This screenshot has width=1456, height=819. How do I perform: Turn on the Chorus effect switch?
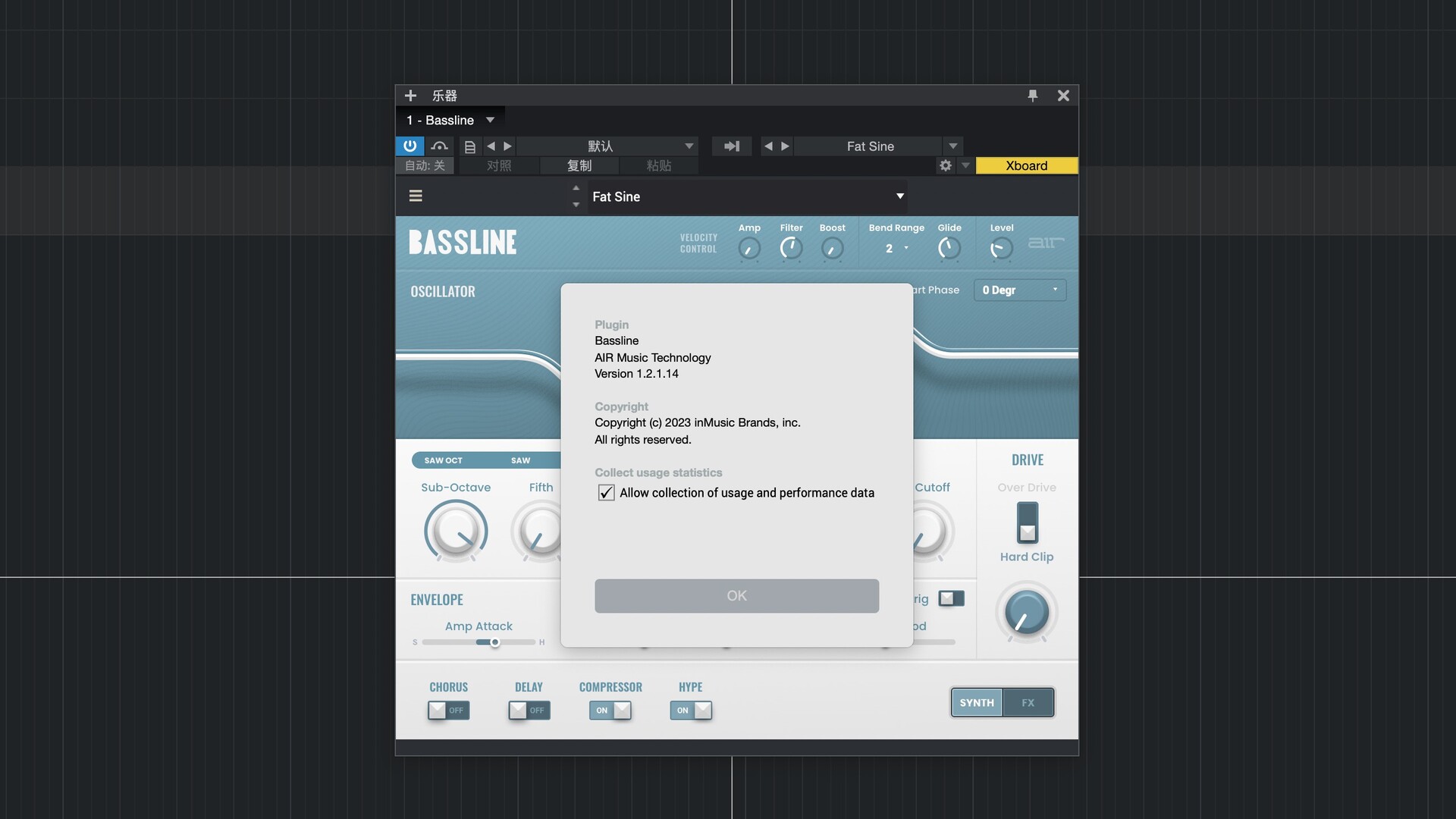tap(448, 711)
